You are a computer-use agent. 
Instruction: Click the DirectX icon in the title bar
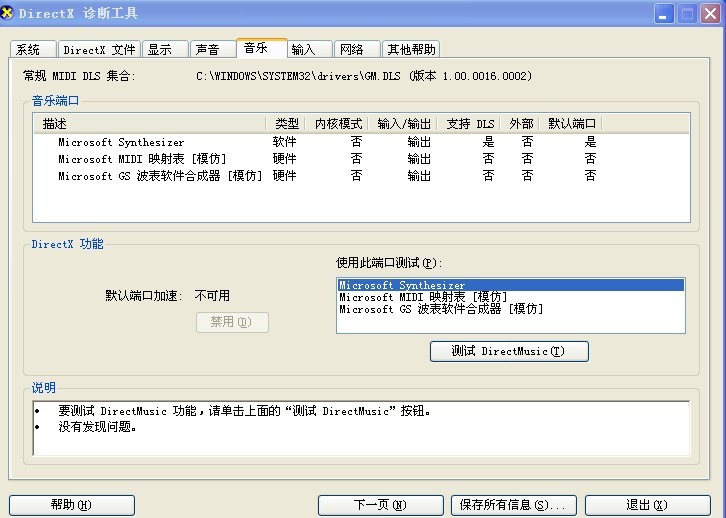click(x=7, y=13)
